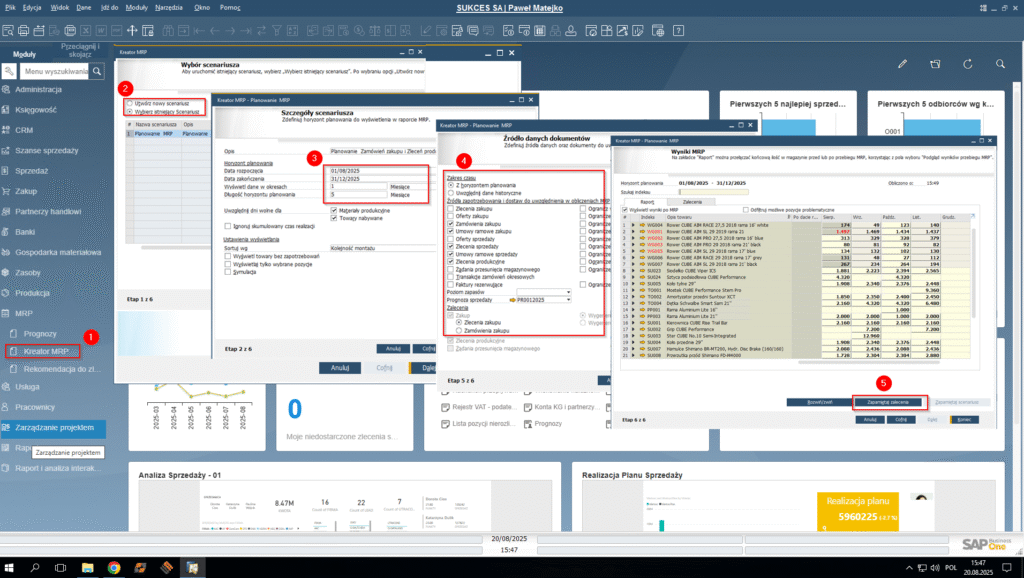Expand row 8 SU023 in results grid
The height and width of the screenshot is (578, 1024).
[x=633, y=270]
